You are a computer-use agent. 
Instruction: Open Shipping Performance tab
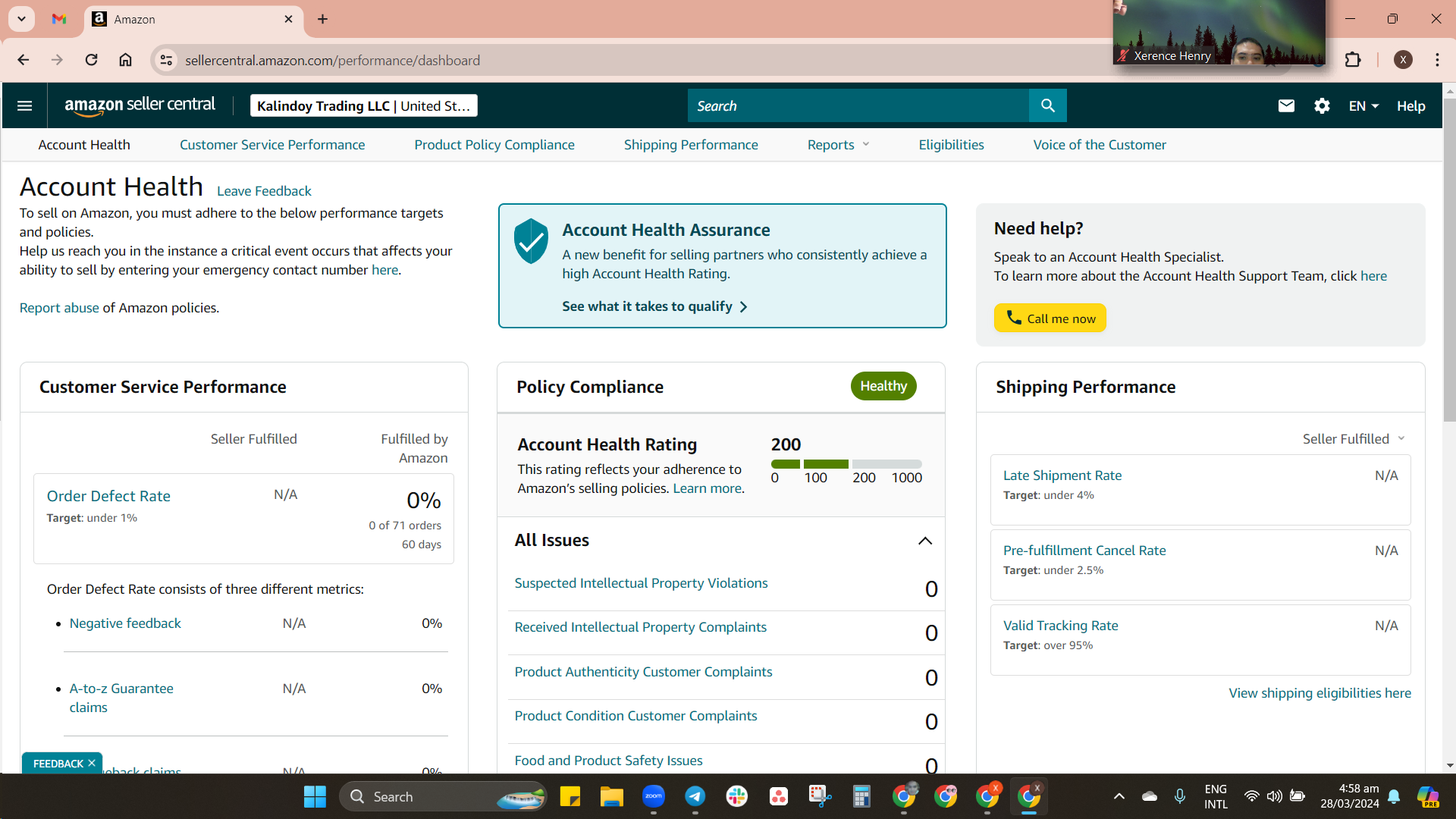691,145
